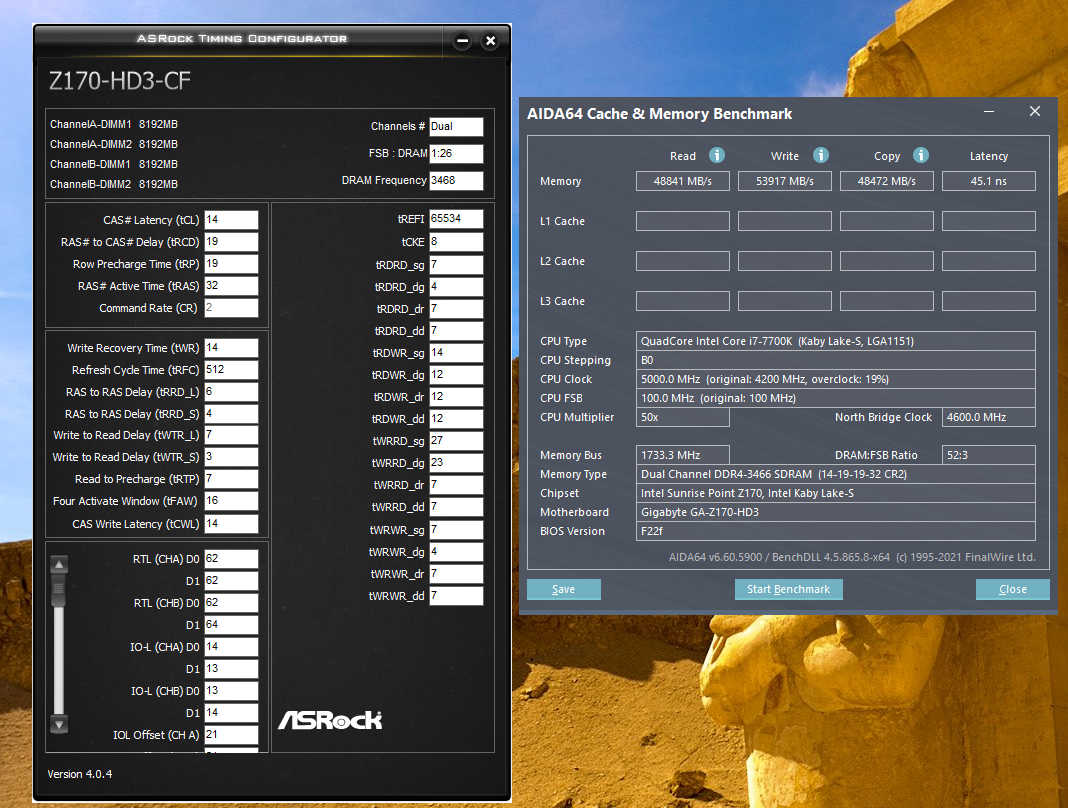Viewport: 1068px width, 808px height.
Task: Click the L3 Cache Latency result box
Action: pyautogui.click(x=989, y=301)
